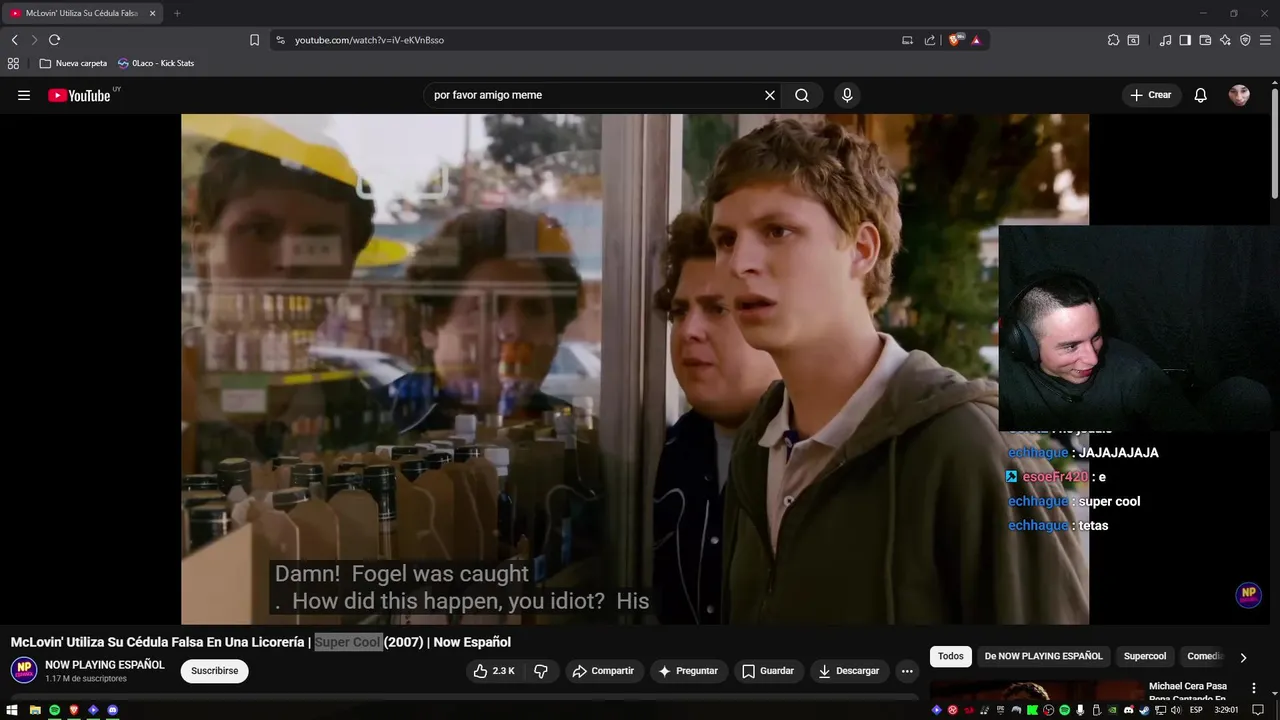Open the Windows Start menu
Image resolution: width=1280 pixels, height=720 pixels.
13,710
